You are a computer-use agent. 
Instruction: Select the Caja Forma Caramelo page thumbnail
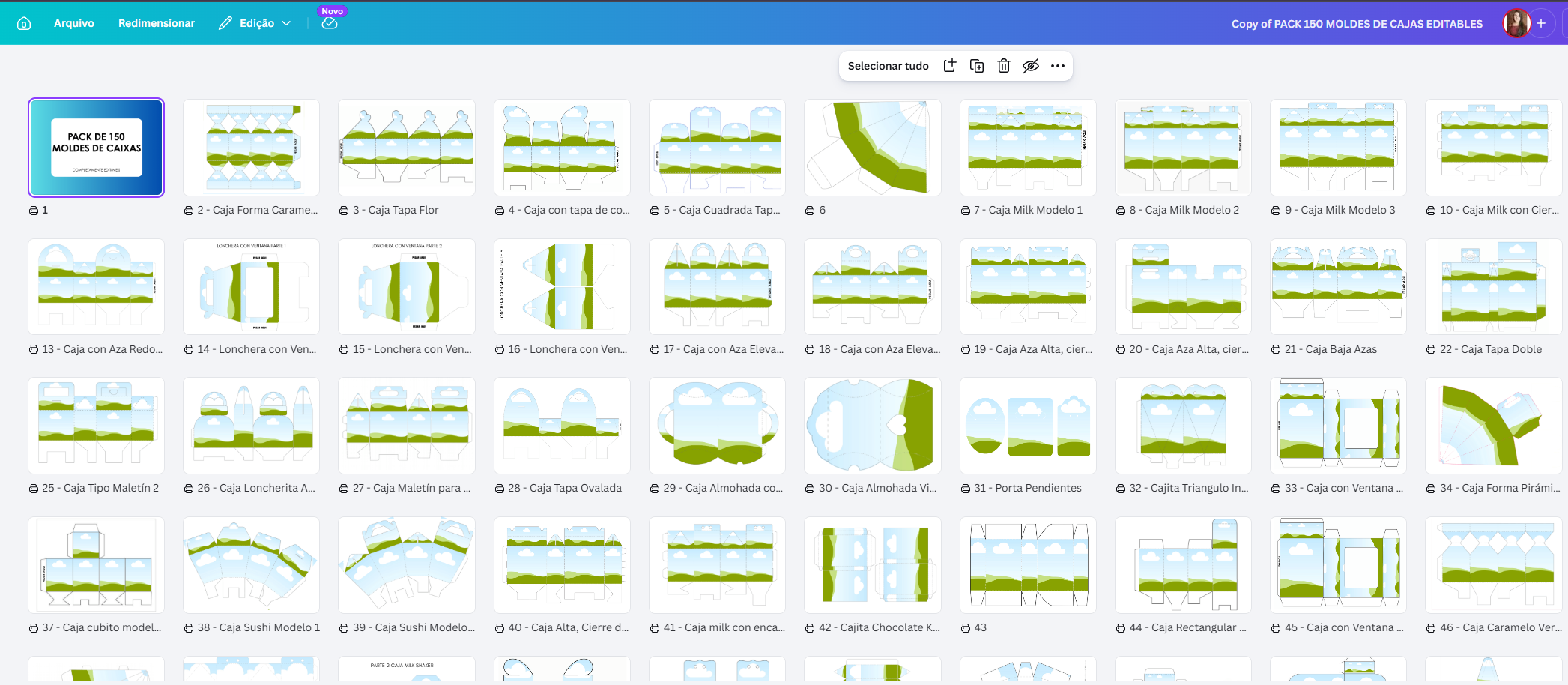[x=251, y=148]
